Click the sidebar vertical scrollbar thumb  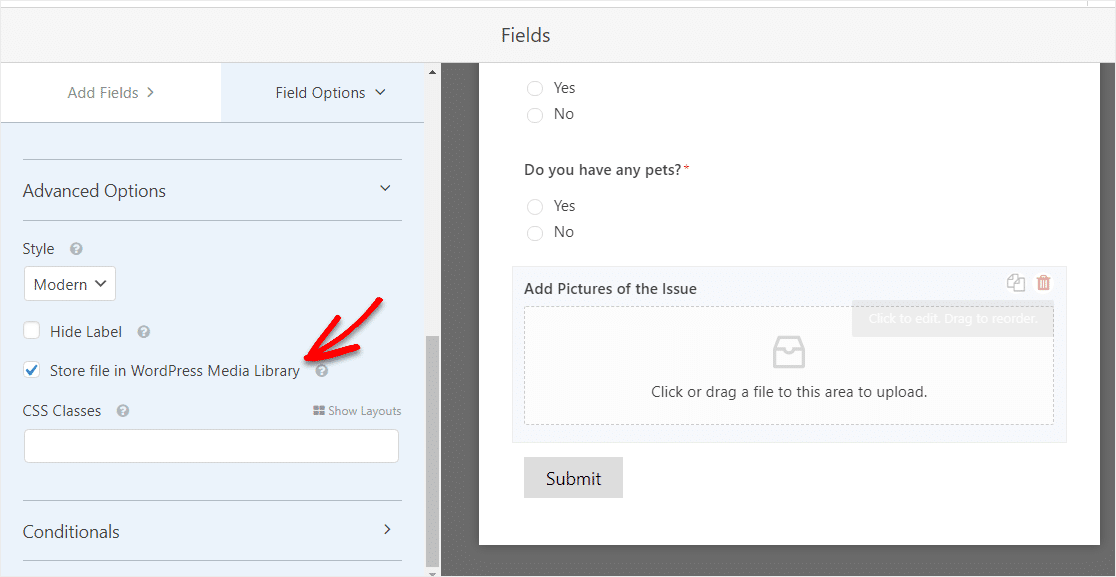tap(432, 450)
